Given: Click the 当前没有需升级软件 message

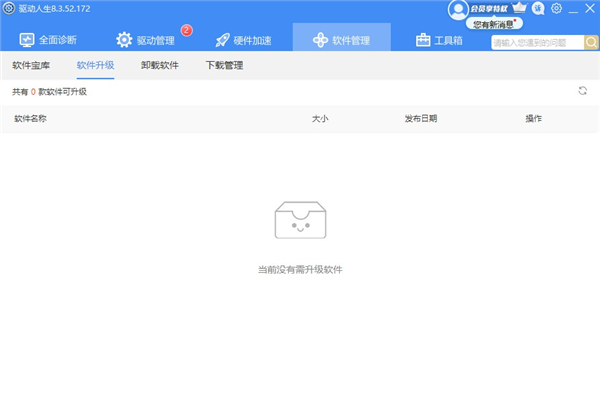Looking at the screenshot, I should coord(300,270).
